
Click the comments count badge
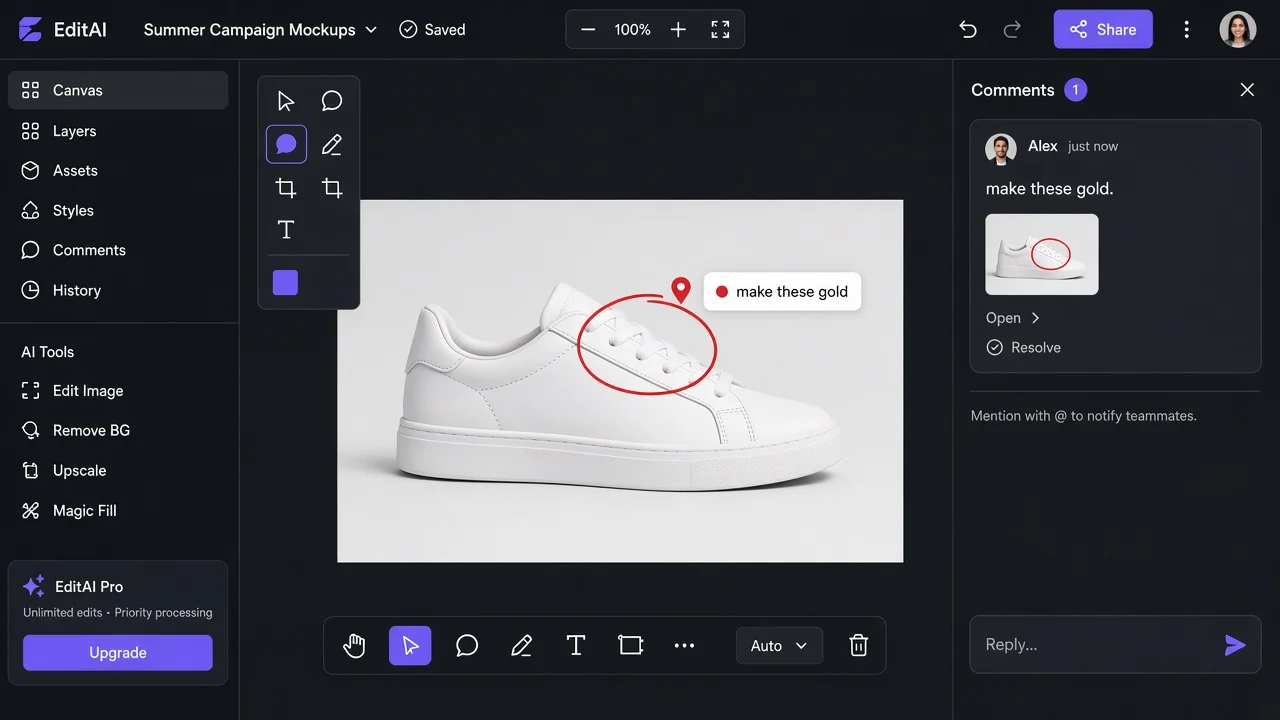(1076, 90)
